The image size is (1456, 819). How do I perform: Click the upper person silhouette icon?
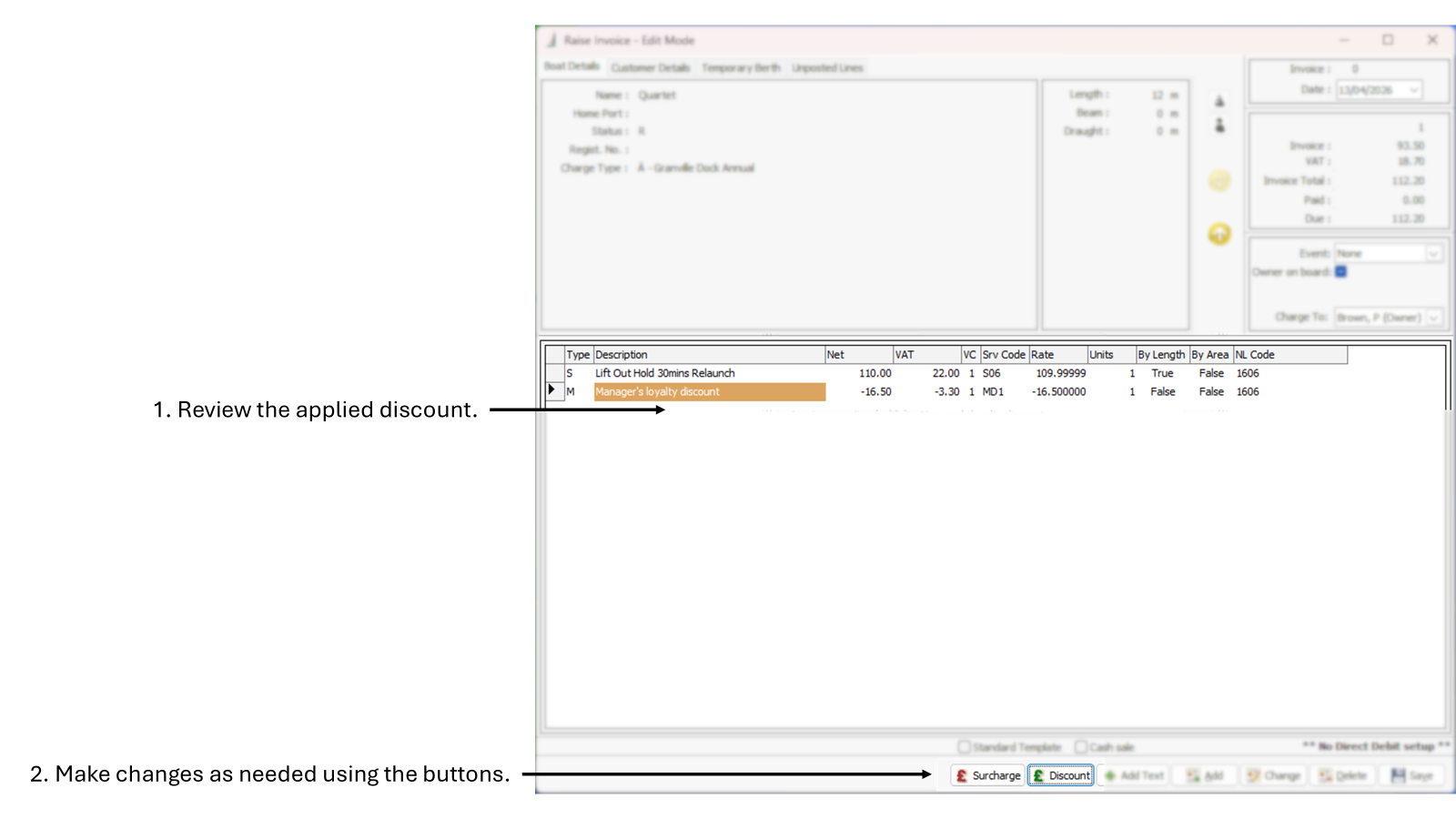tap(1219, 101)
